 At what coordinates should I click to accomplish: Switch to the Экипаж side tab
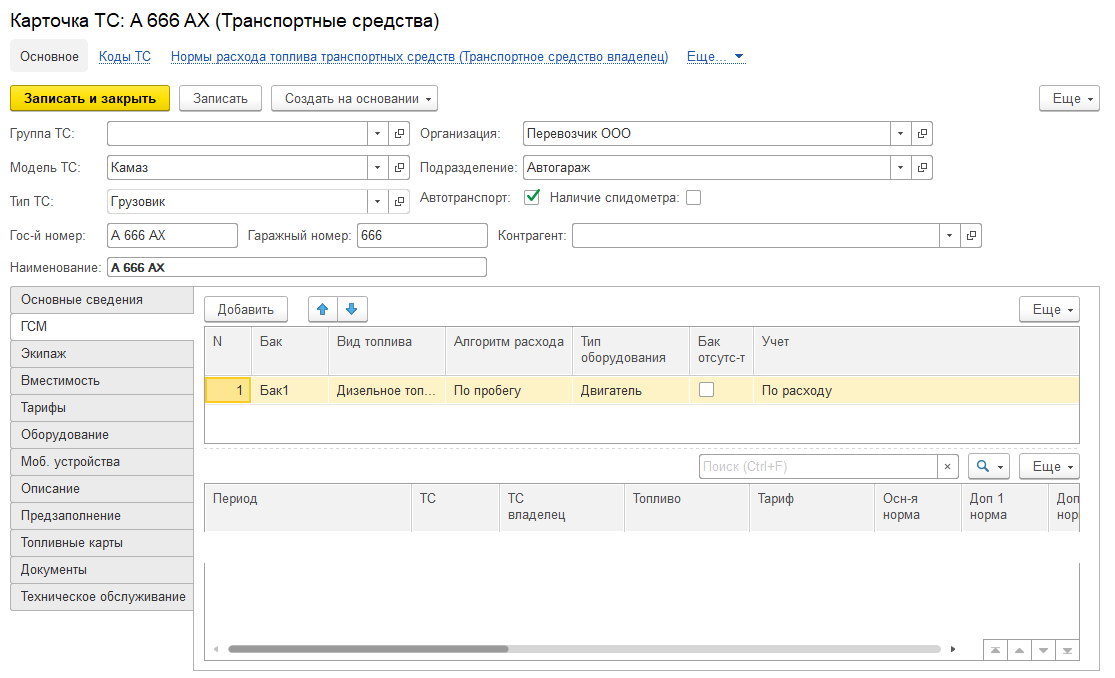(x=101, y=354)
